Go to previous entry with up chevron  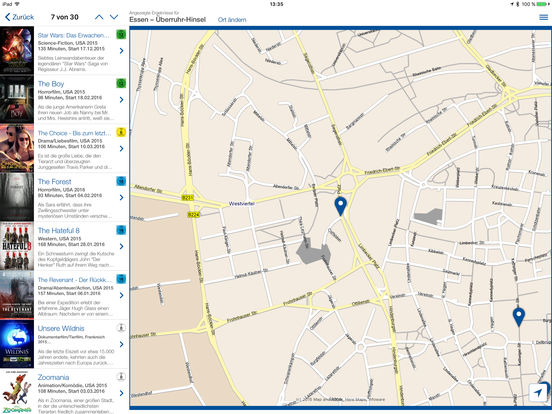coord(99,17)
